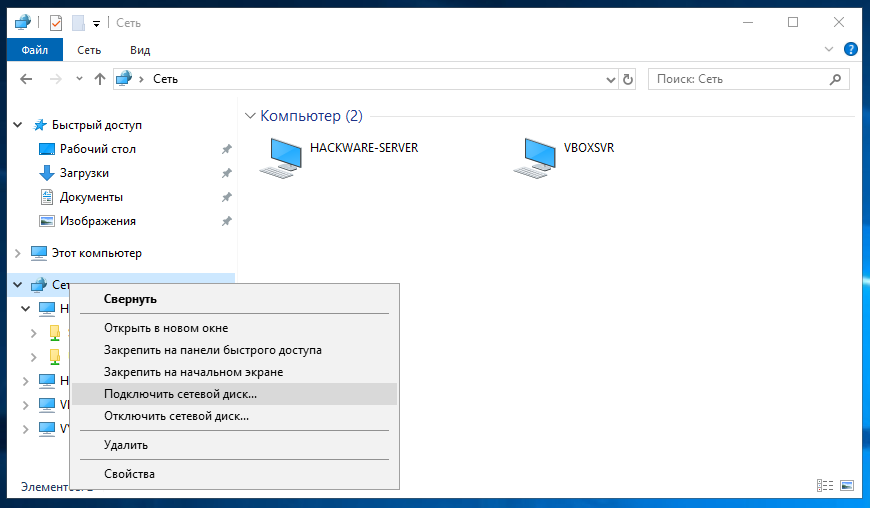The width and height of the screenshot is (870, 508).
Task: Click the Properties icon in the title bar
Action: click(56, 22)
